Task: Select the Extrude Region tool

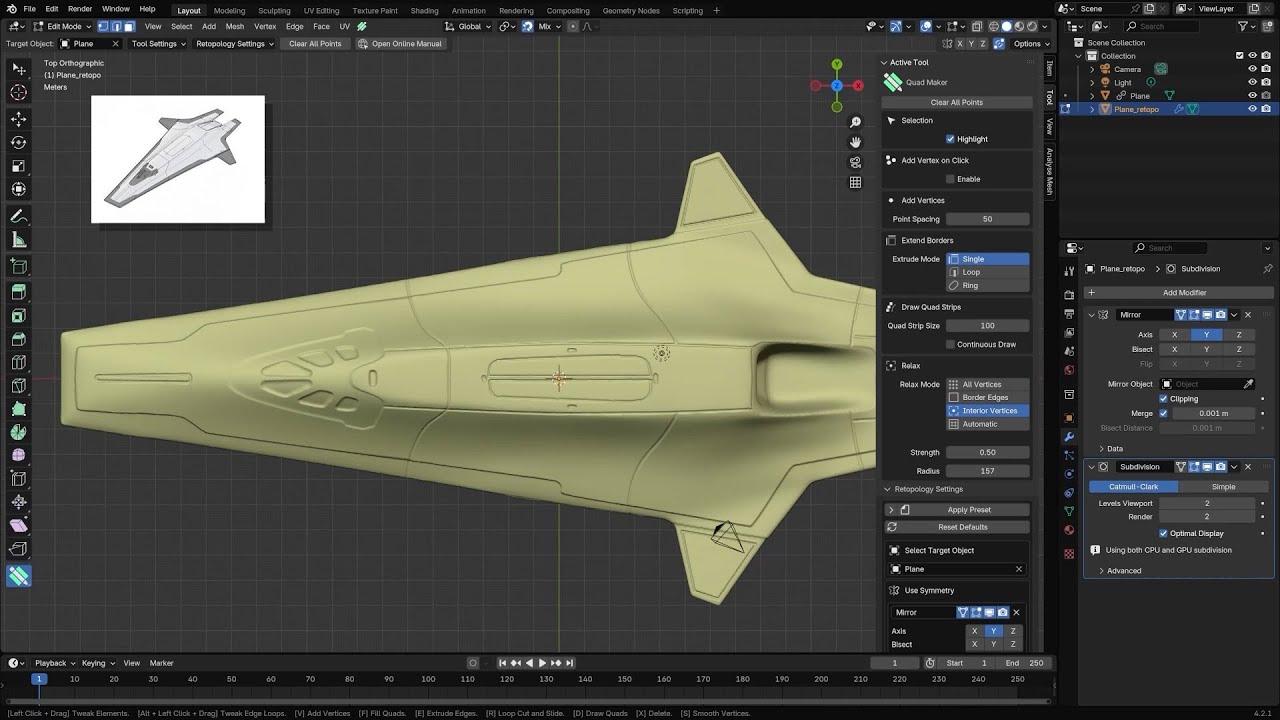Action: [18, 292]
